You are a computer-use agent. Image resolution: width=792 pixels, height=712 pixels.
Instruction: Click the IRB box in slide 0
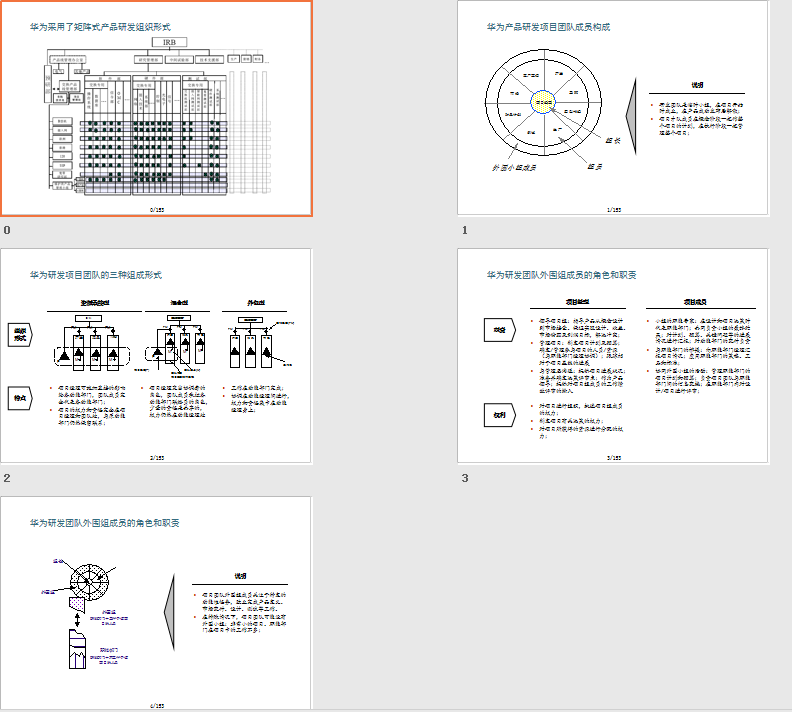(169, 42)
